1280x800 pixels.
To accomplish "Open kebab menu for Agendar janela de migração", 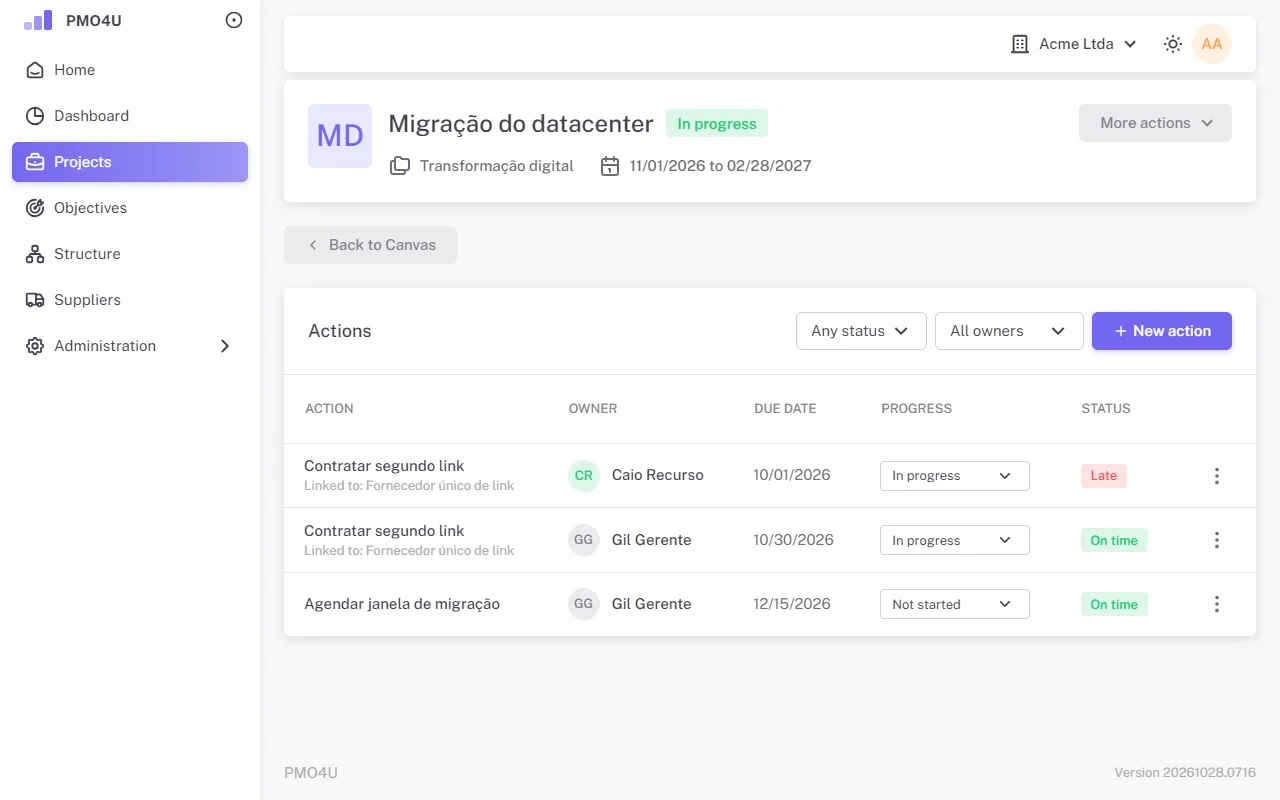I will click(x=1217, y=604).
